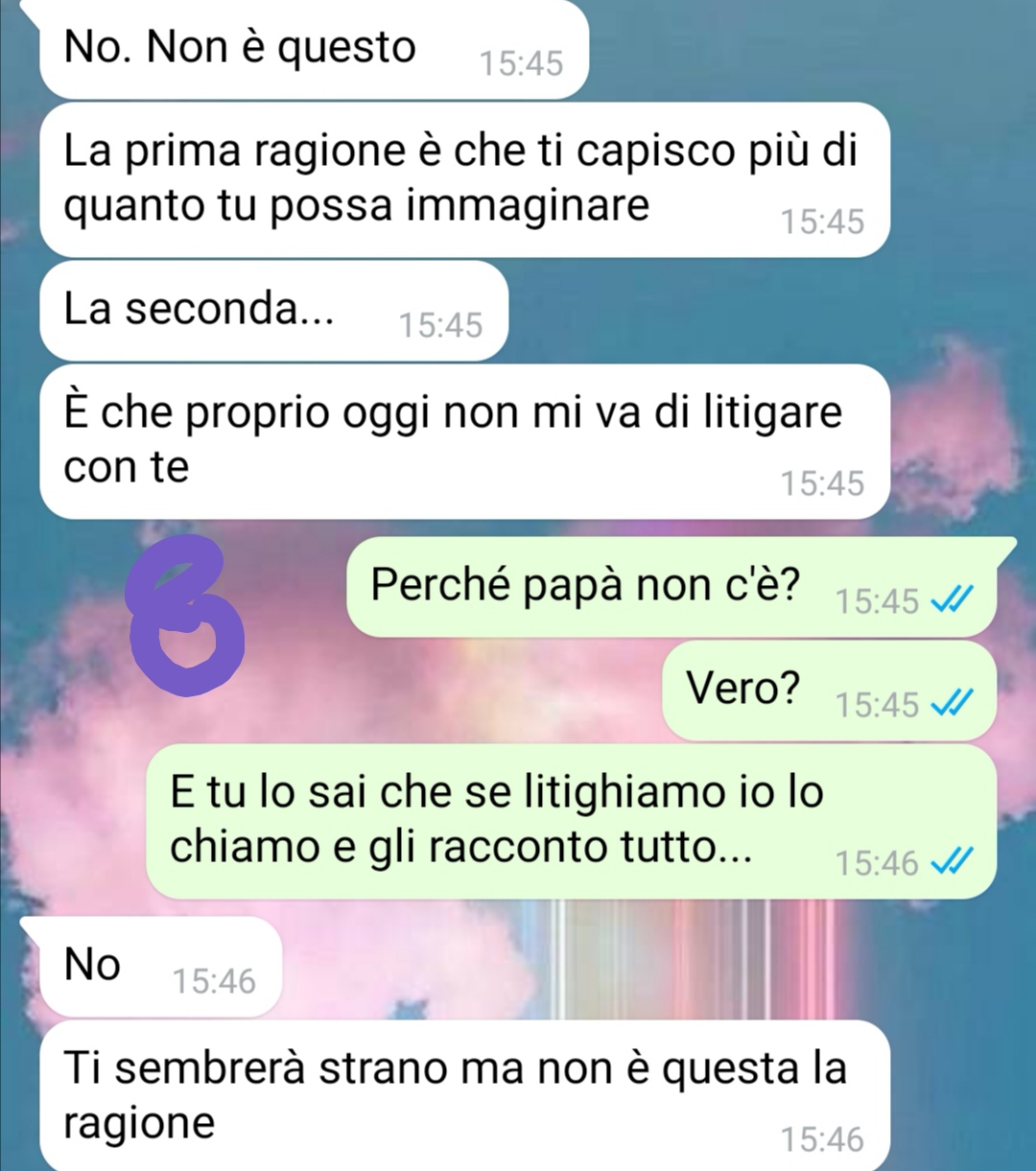
Task: Tap the 15:45 timestamp on "La seconda..."
Action: coord(440,326)
